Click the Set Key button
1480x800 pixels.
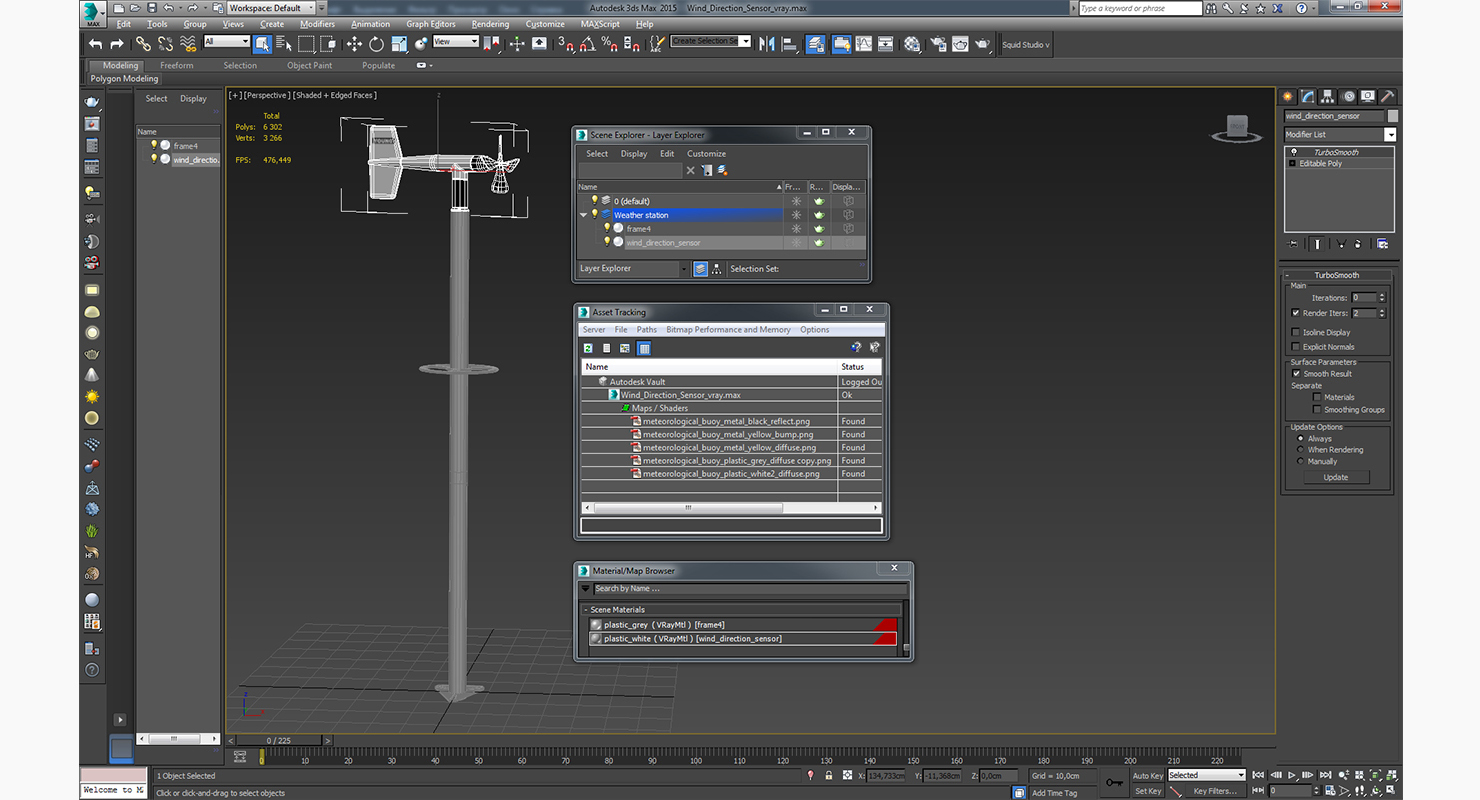pos(1147,791)
